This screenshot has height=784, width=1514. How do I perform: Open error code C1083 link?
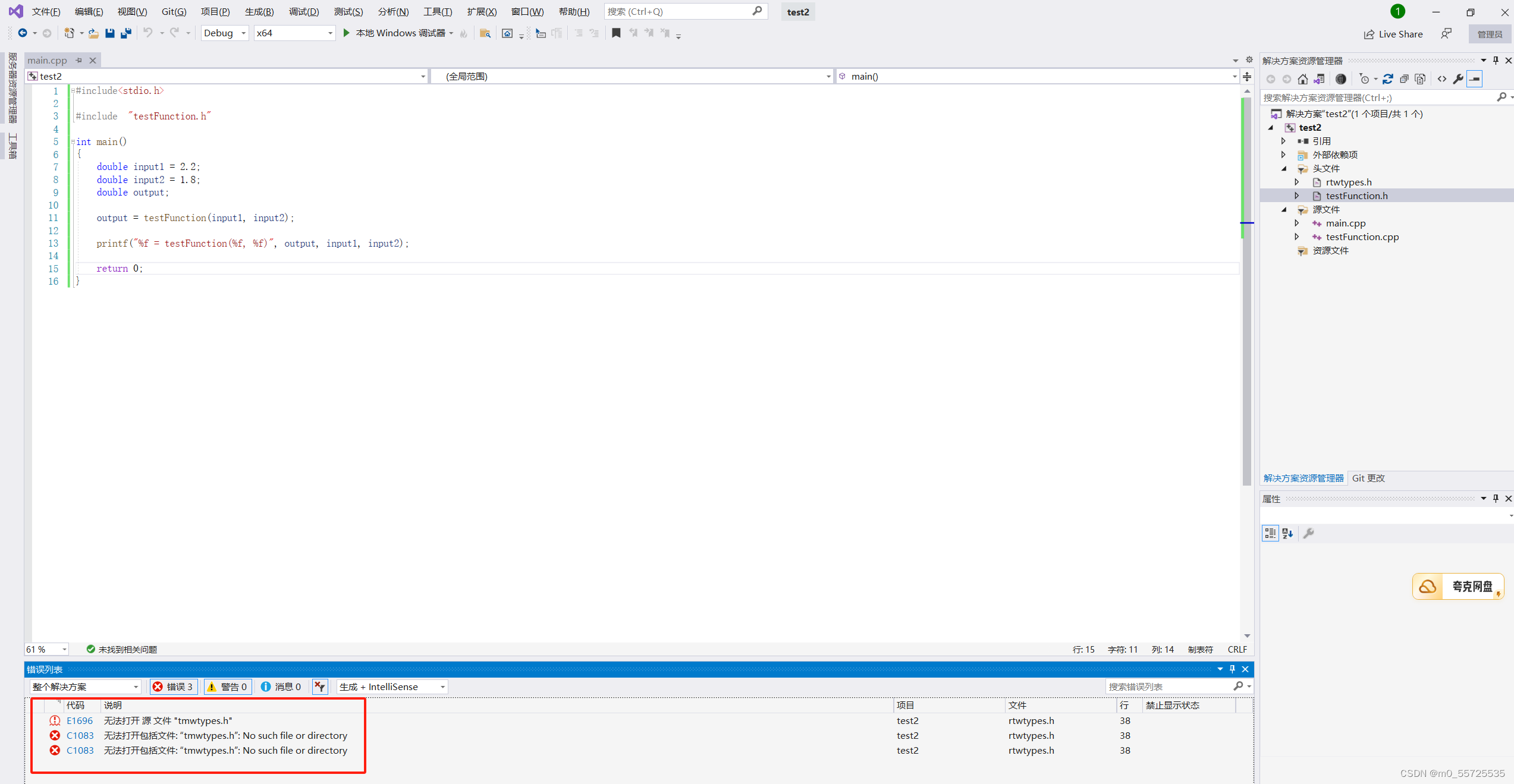click(80, 735)
